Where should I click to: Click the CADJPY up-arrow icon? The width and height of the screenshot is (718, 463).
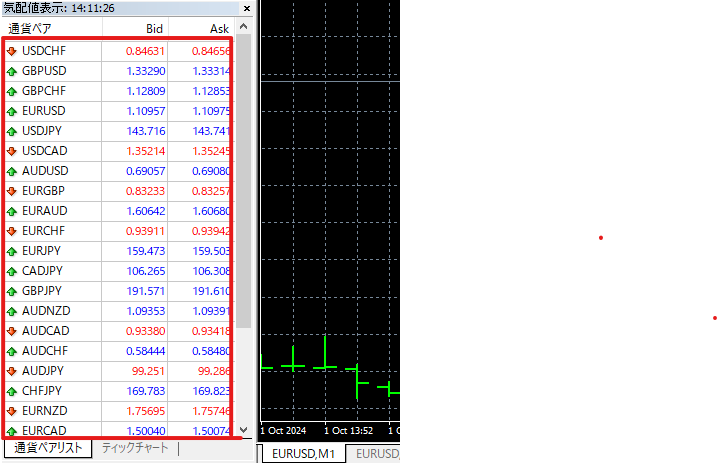coord(12,271)
